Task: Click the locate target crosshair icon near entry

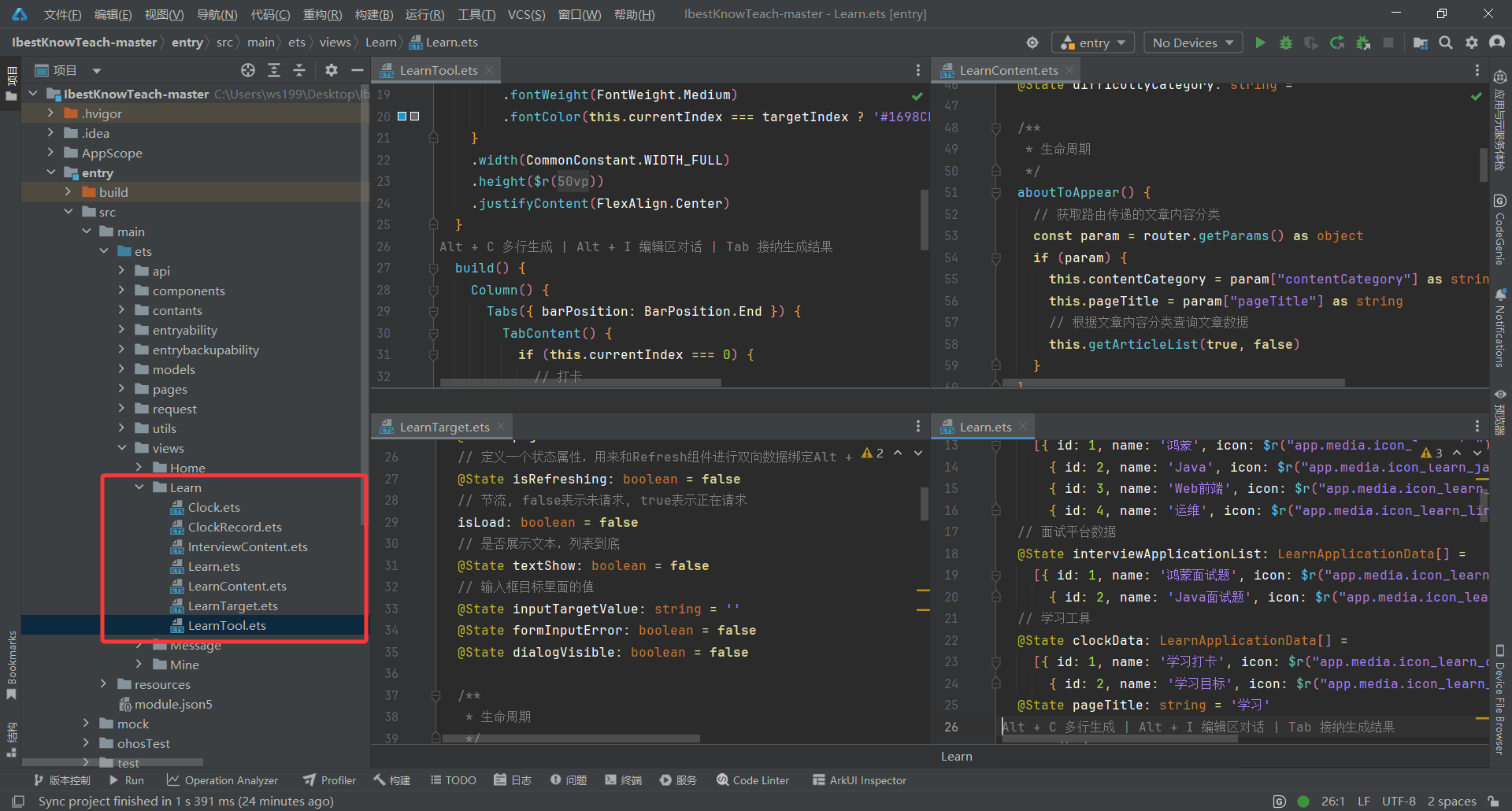Action: (1032, 43)
